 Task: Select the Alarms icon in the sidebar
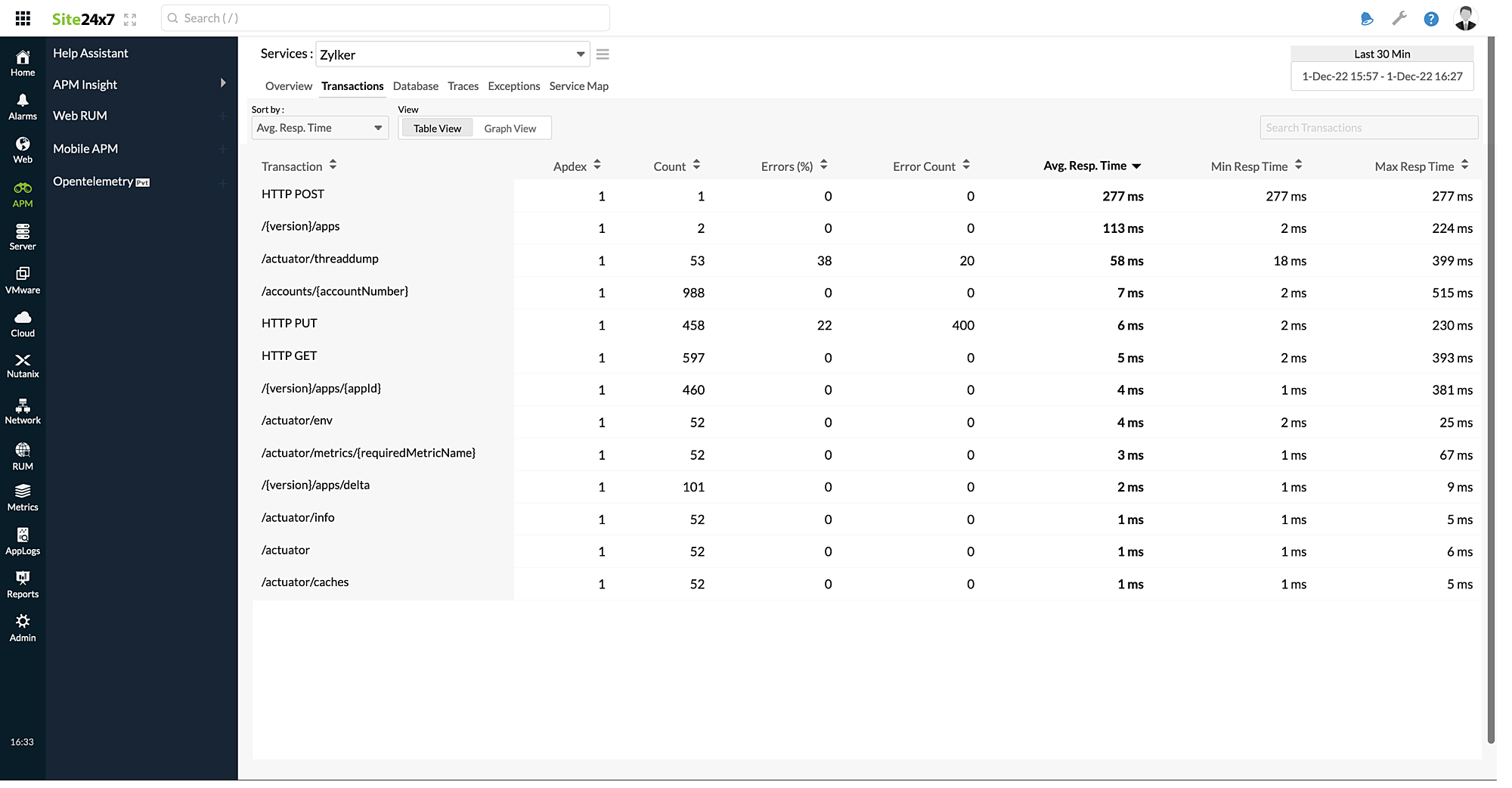click(23, 106)
